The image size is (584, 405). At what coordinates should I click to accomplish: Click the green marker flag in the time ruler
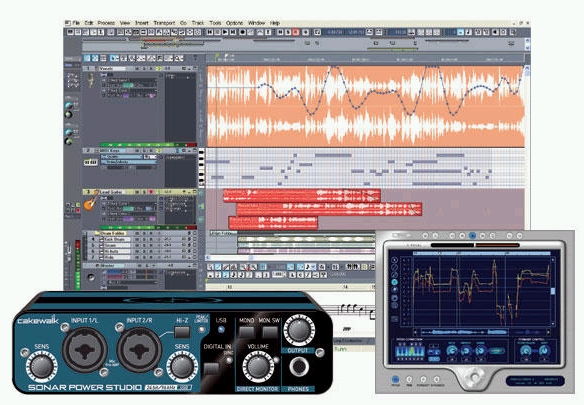point(217,56)
